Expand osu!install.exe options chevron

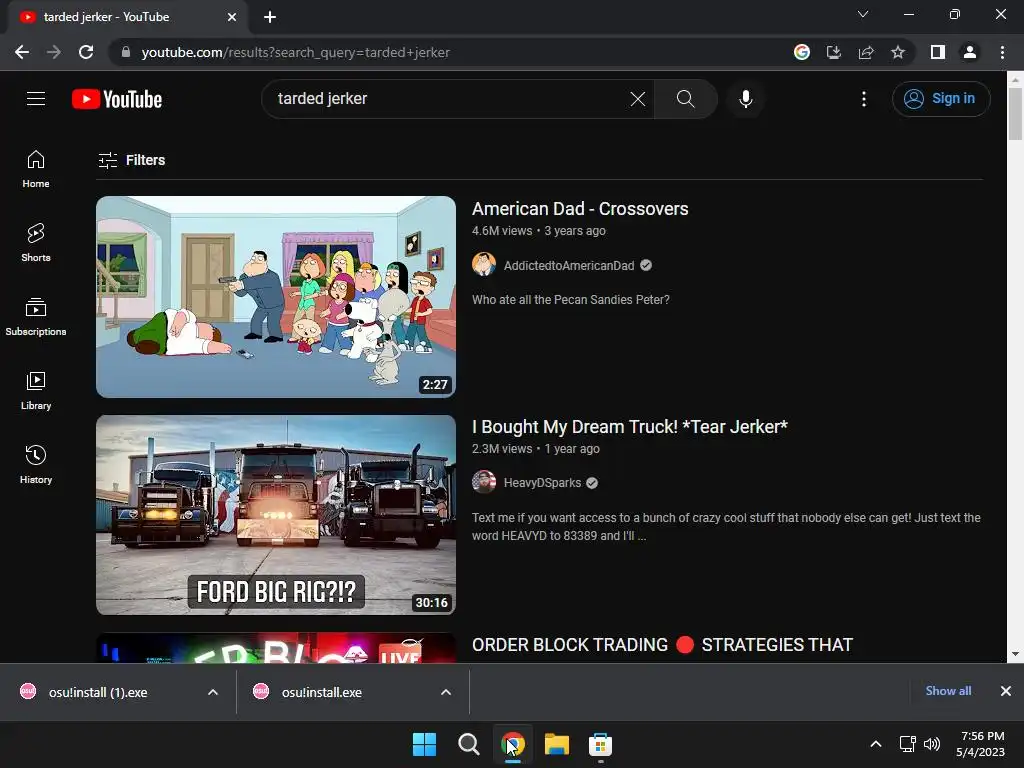[446, 692]
